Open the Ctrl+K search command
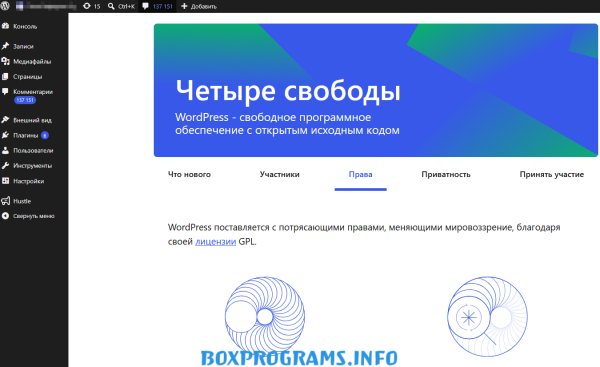The image size is (600, 367). pyautogui.click(x=121, y=6)
